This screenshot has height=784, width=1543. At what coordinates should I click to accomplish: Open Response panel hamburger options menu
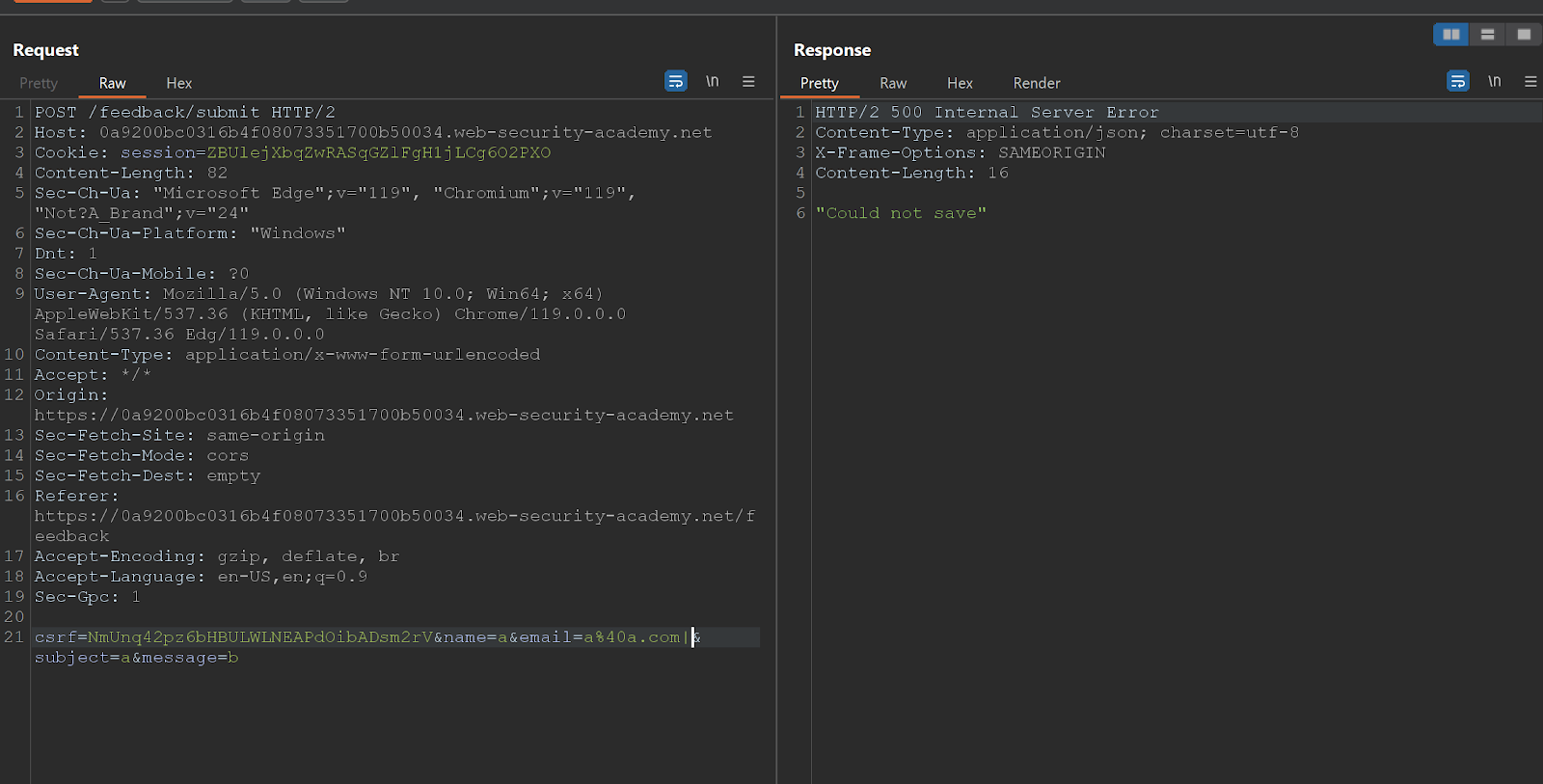[x=1530, y=82]
